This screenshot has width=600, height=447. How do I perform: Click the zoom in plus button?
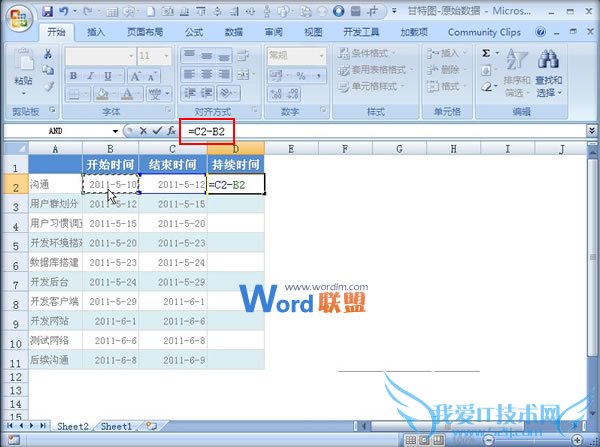578,440
